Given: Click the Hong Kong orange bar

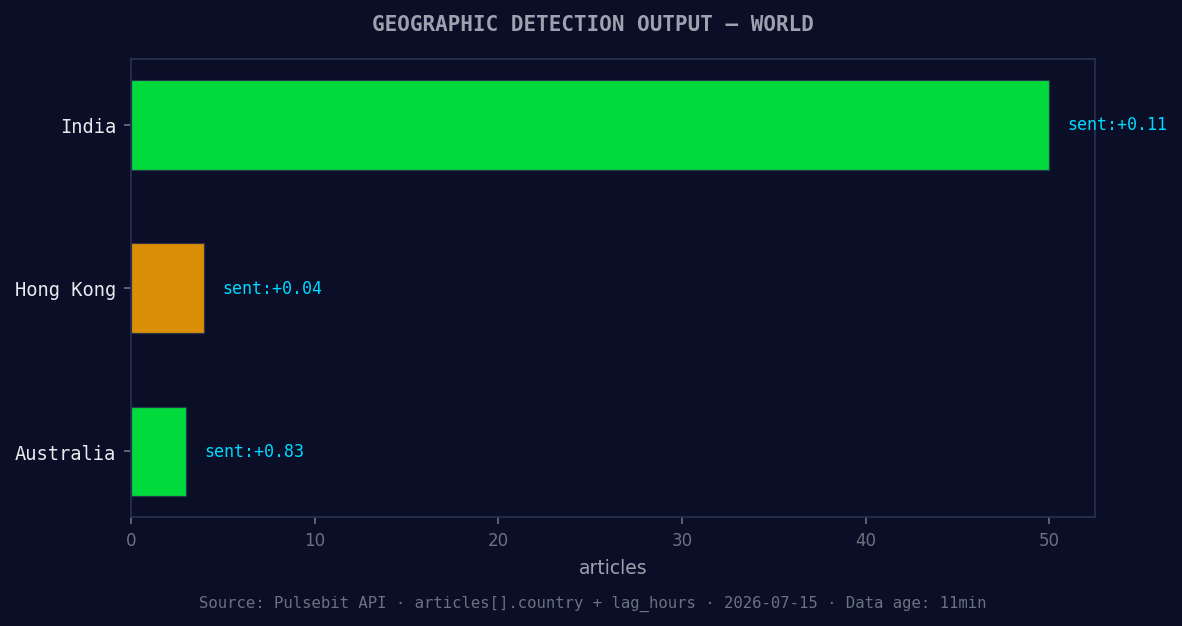Looking at the screenshot, I should (x=167, y=288).
